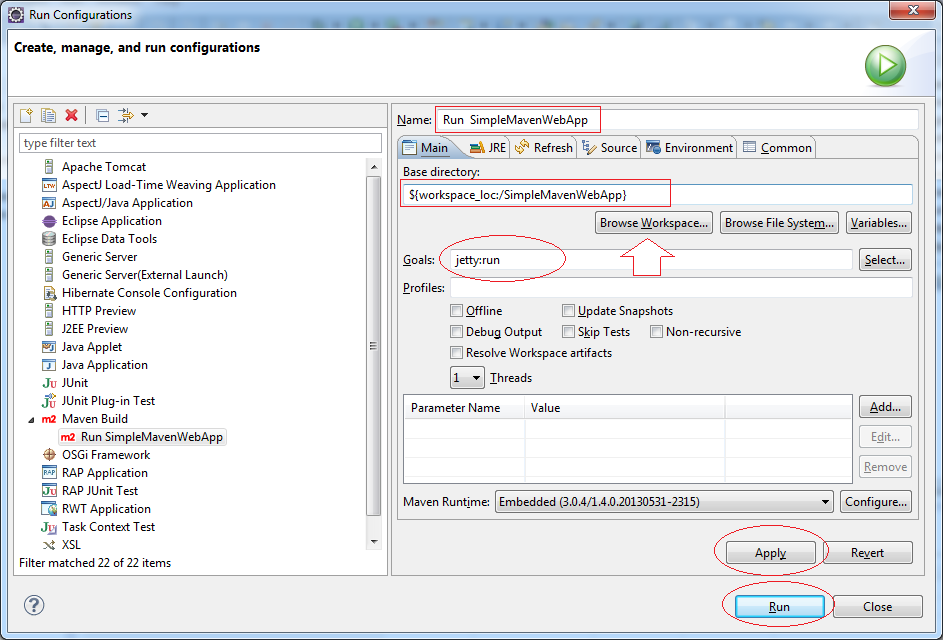Image resolution: width=943 pixels, height=640 pixels.
Task: Click the Collapse All icon
Action: [103, 115]
